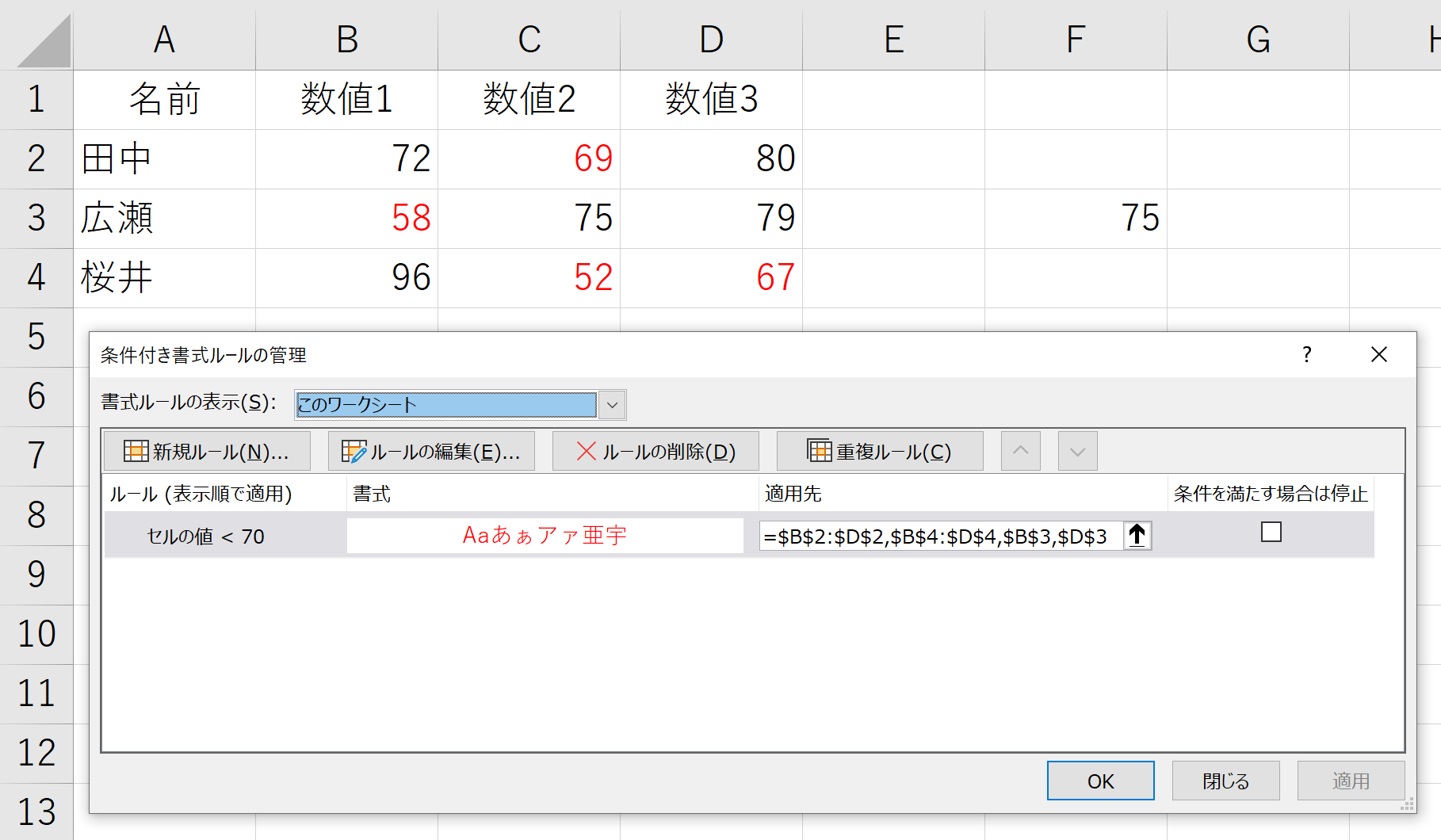Screen dimensions: 1441x840
Task: Open Edit Rule (ルールの編集) dialog
Action: (x=431, y=452)
